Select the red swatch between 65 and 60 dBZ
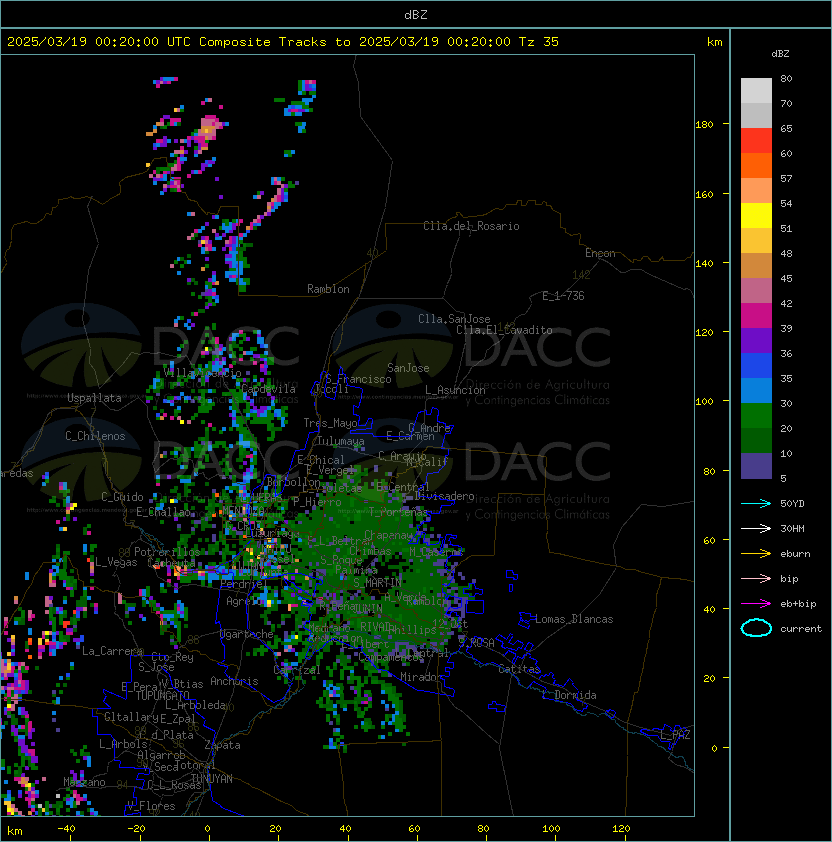 pyautogui.click(x=756, y=141)
